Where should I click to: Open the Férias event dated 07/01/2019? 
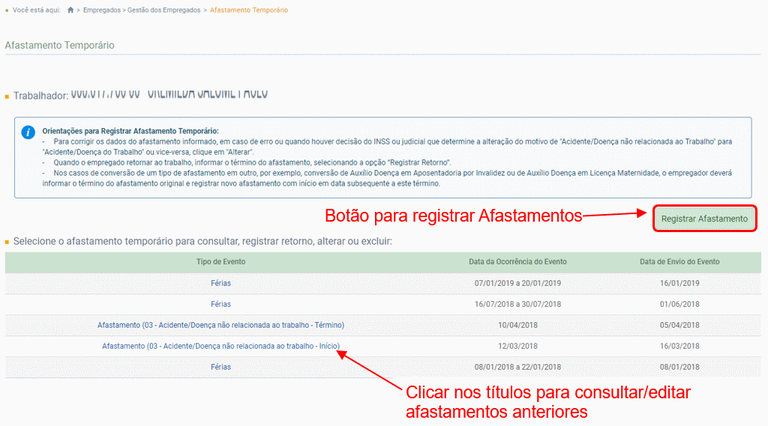[x=221, y=283]
